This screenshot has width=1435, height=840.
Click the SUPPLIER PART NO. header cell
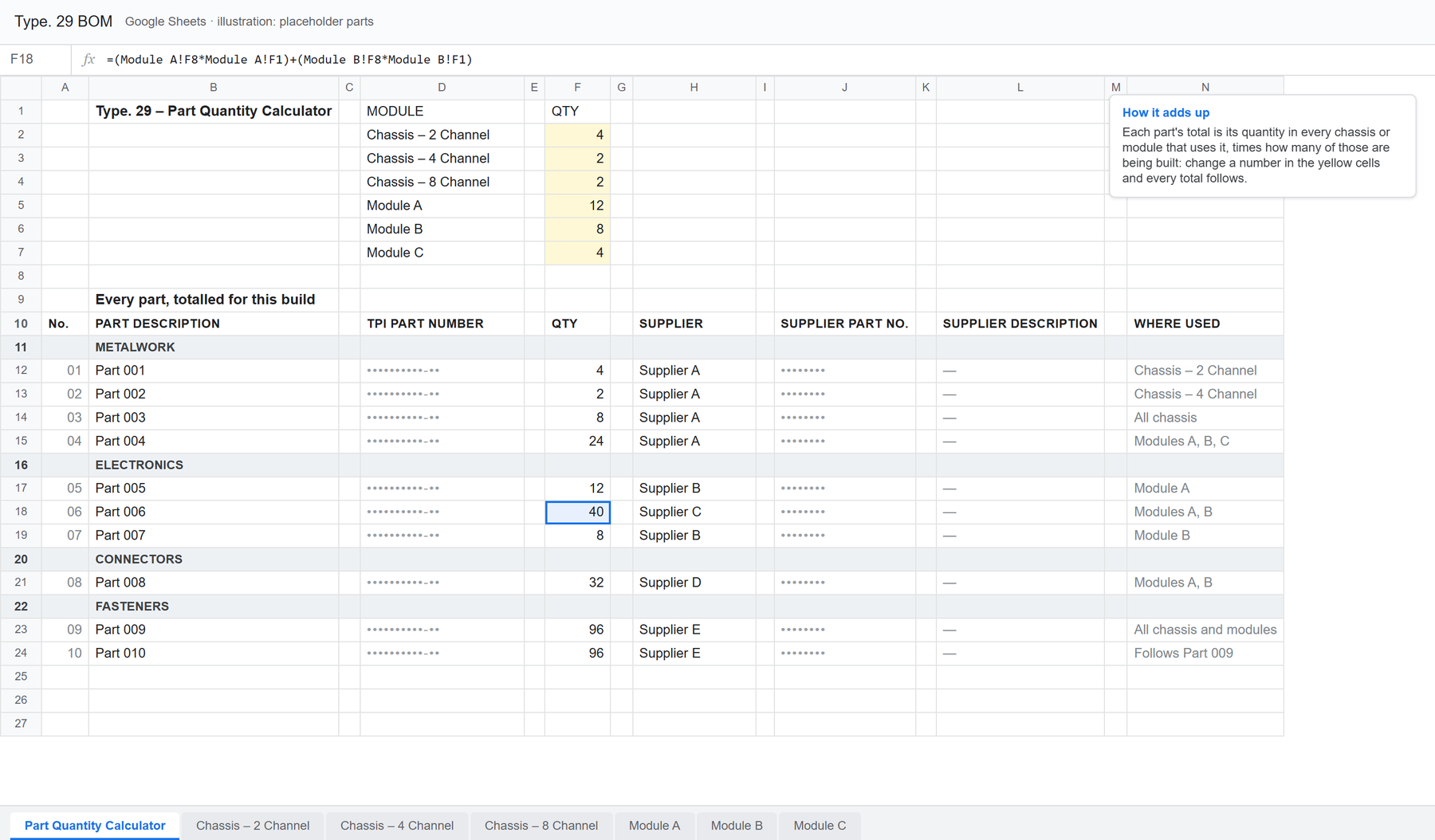point(844,324)
